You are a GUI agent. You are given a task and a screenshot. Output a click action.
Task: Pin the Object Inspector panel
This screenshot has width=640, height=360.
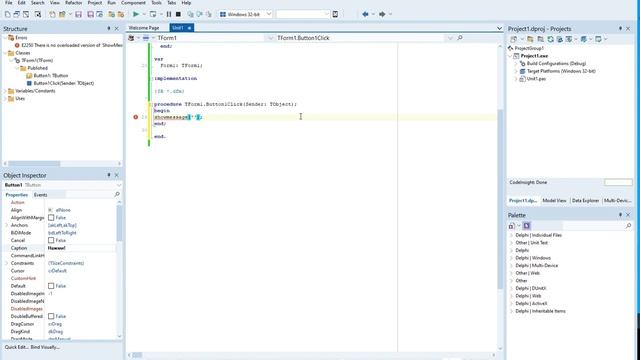[109, 175]
